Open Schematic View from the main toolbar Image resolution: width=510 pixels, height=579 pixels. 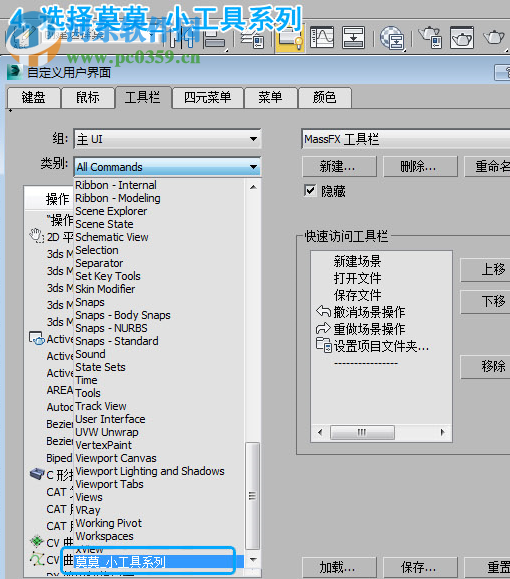coord(353,37)
